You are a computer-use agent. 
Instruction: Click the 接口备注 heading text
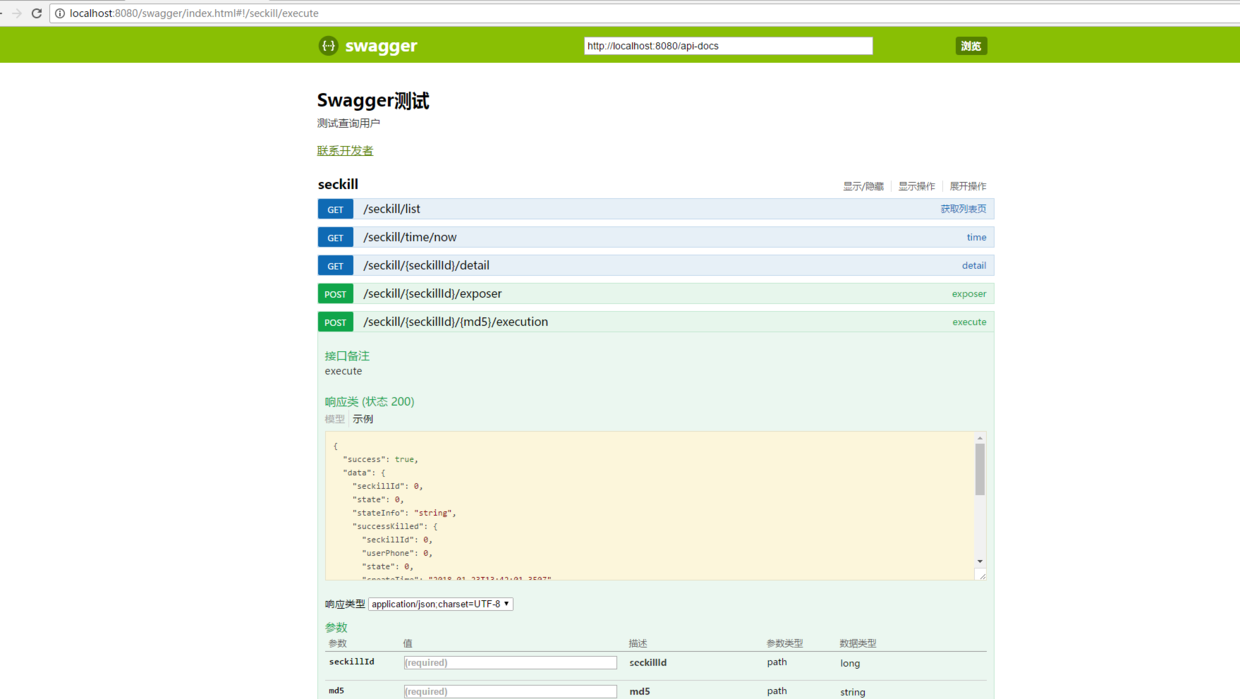pyautogui.click(x=347, y=356)
